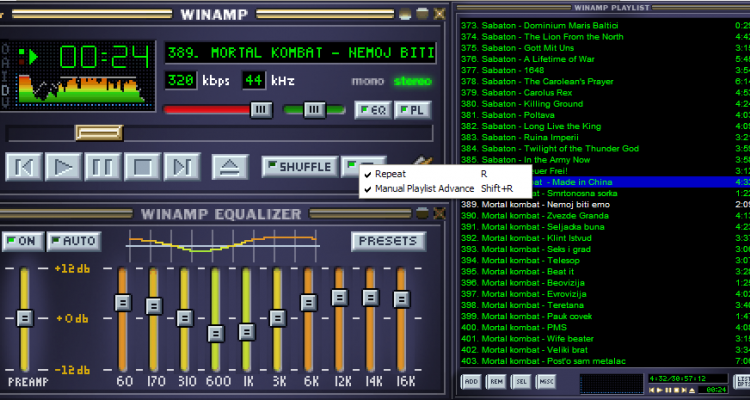Click the 1K equalizer band handle
Image resolution: width=750 pixels, height=400 pixels.
[247, 332]
